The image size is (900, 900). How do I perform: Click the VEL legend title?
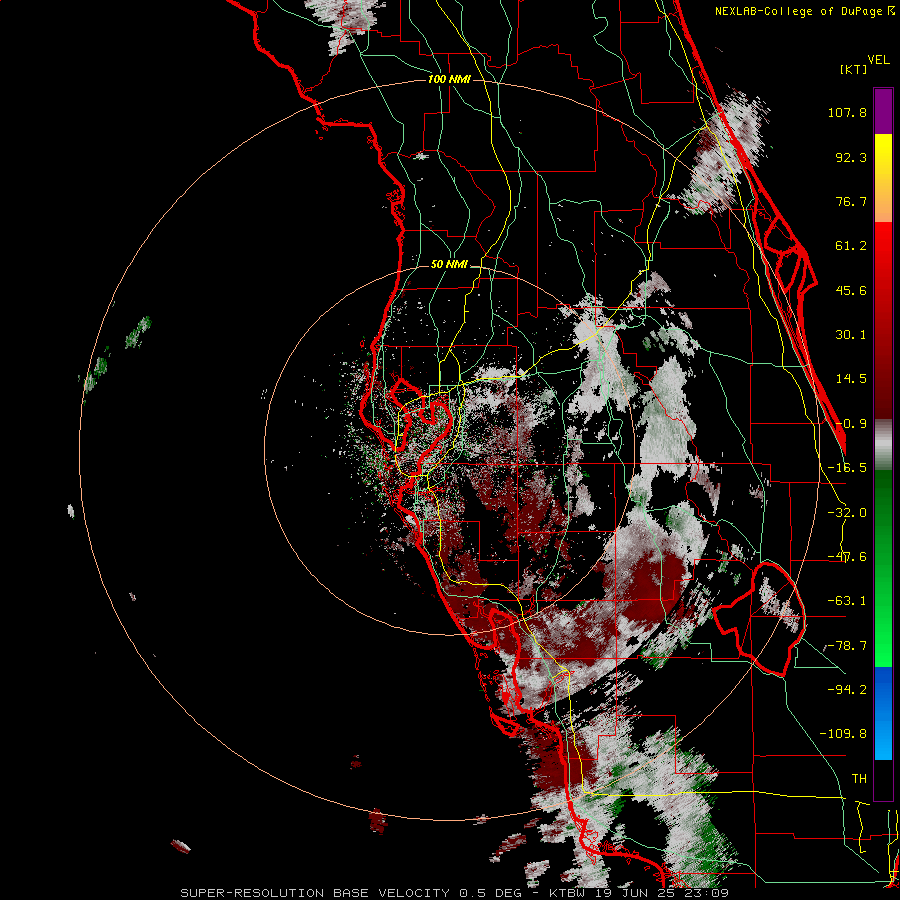pos(878,60)
